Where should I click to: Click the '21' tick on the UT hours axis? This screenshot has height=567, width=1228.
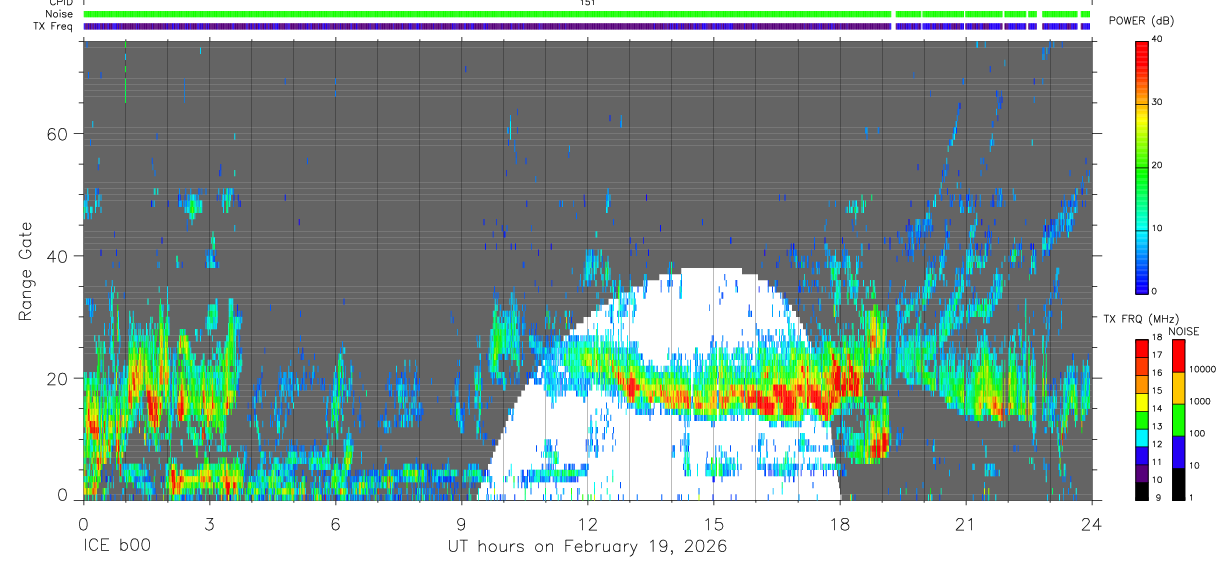coord(965,522)
